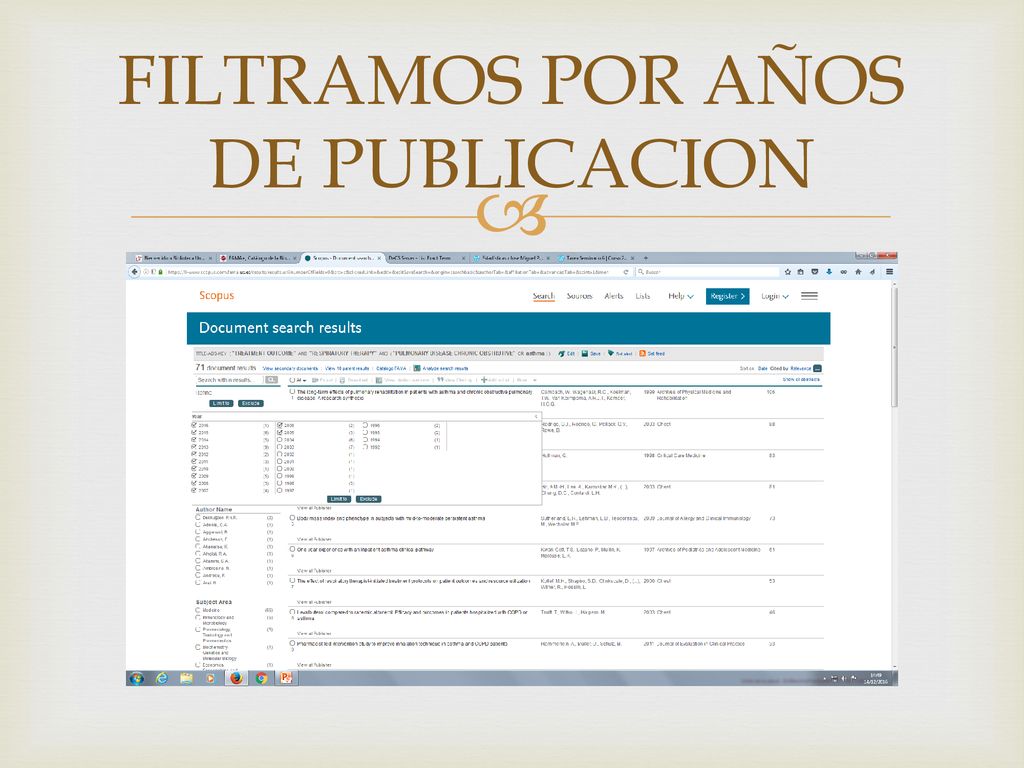The height and width of the screenshot is (768, 1024).
Task: Close the Scopus browser tab
Action: coord(379,258)
